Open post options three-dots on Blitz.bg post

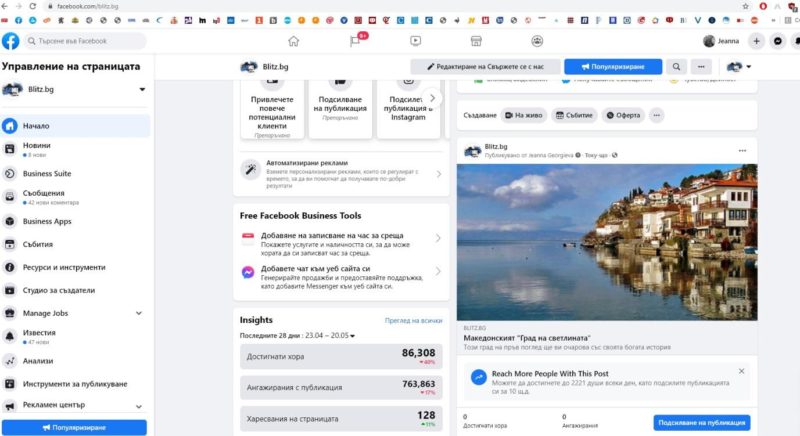click(x=742, y=151)
